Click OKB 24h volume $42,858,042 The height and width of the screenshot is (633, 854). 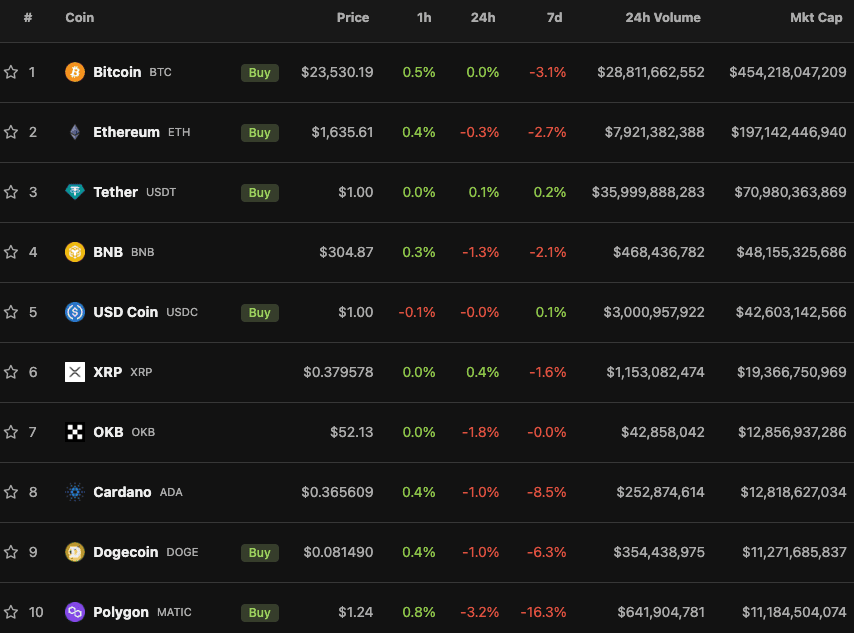pyautogui.click(x=663, y=432)
